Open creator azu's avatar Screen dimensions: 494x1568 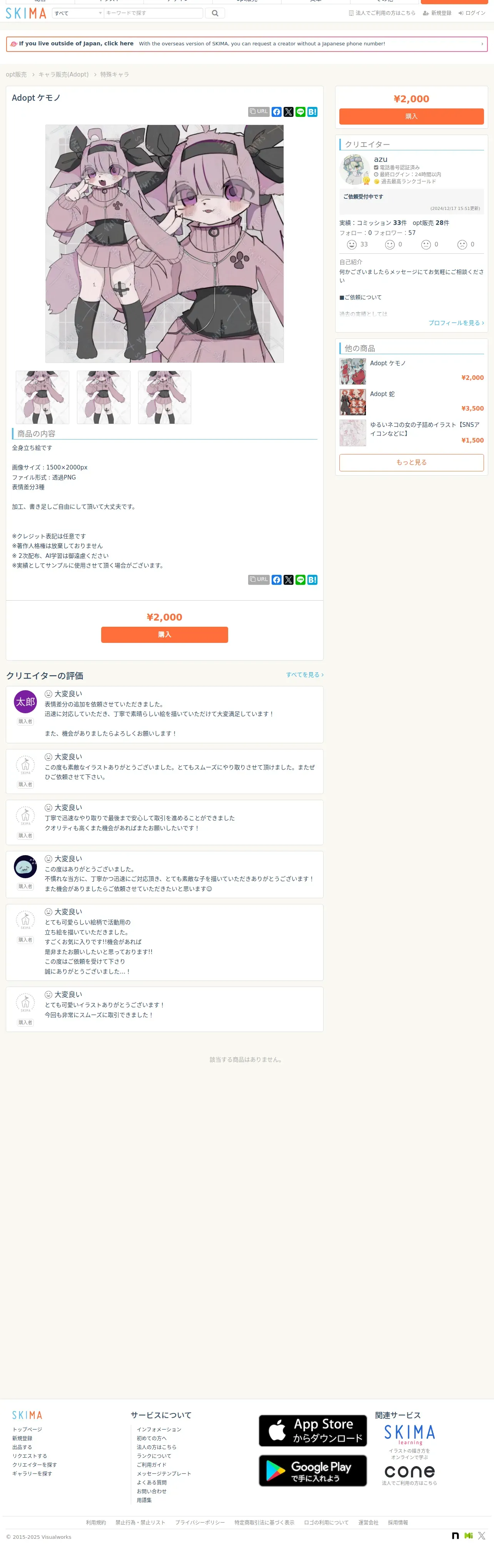click(x=354, y=170)
